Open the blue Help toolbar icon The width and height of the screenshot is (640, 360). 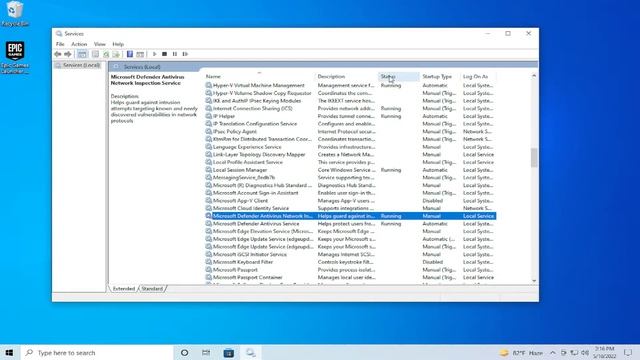[130, 54]
